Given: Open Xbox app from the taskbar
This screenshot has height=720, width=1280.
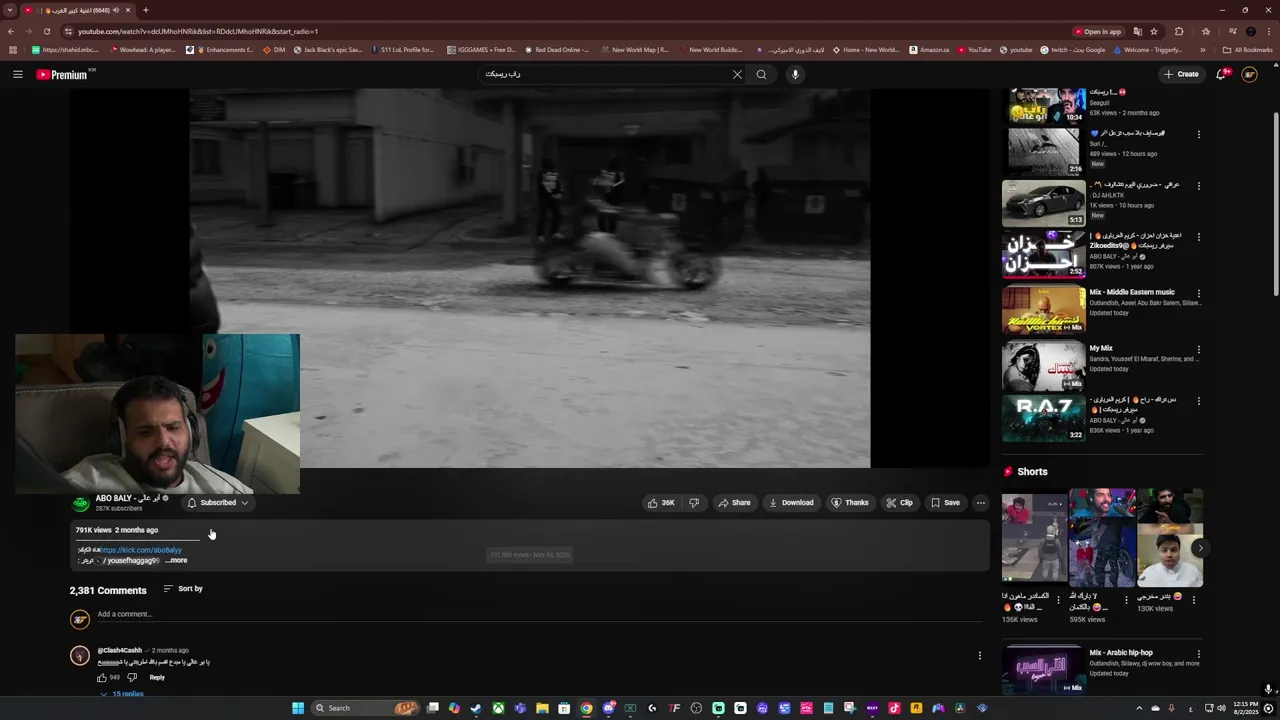Looking at the screenshot, I should click(x=498, y=708).
